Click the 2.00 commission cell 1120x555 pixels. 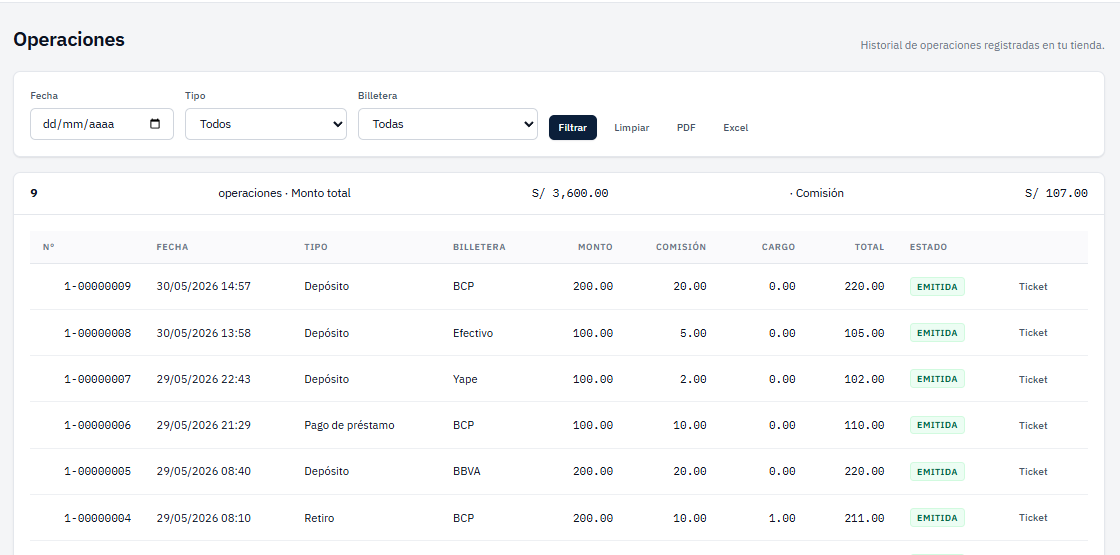pos(693,379)
